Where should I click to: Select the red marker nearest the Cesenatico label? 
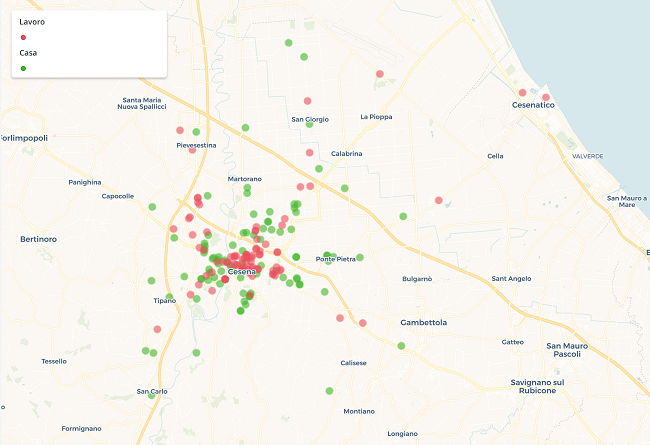pyautogui.click(x=523, y=93)
